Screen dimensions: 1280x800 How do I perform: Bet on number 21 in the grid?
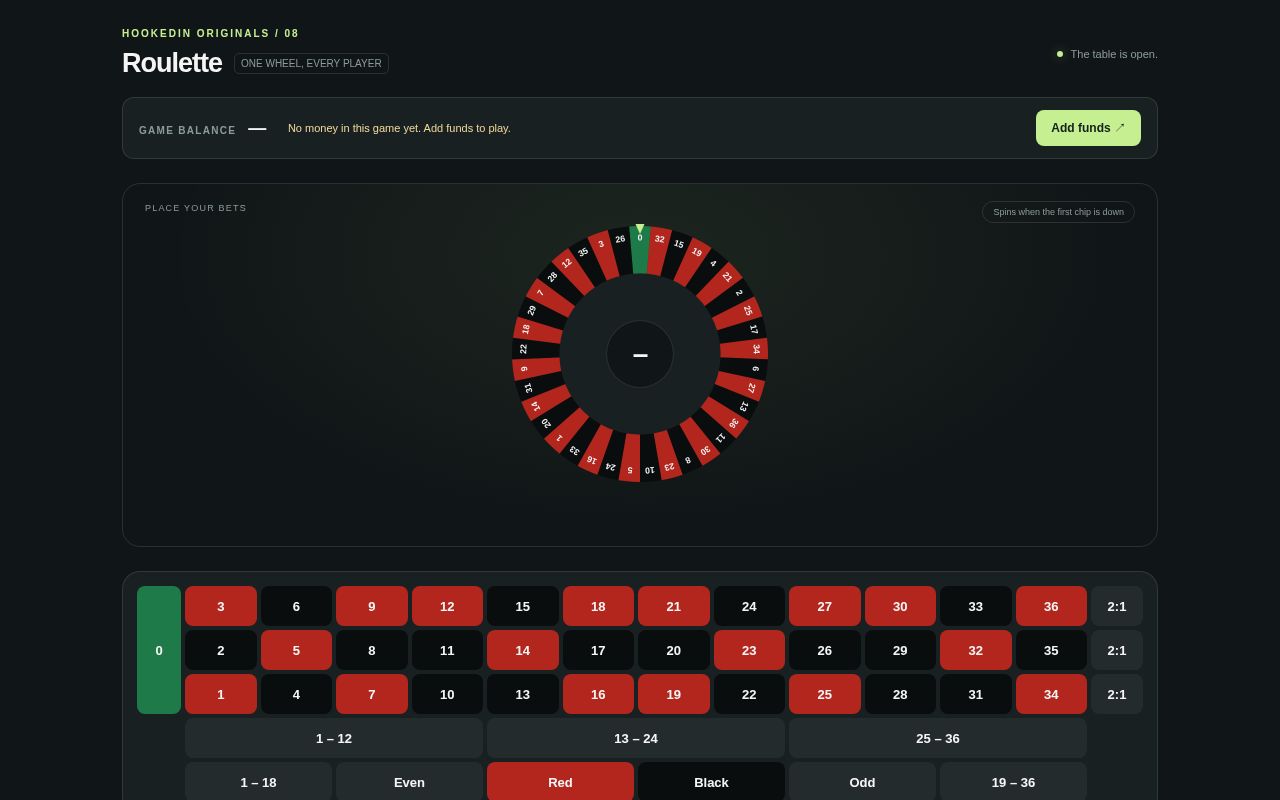coord(674,606)
